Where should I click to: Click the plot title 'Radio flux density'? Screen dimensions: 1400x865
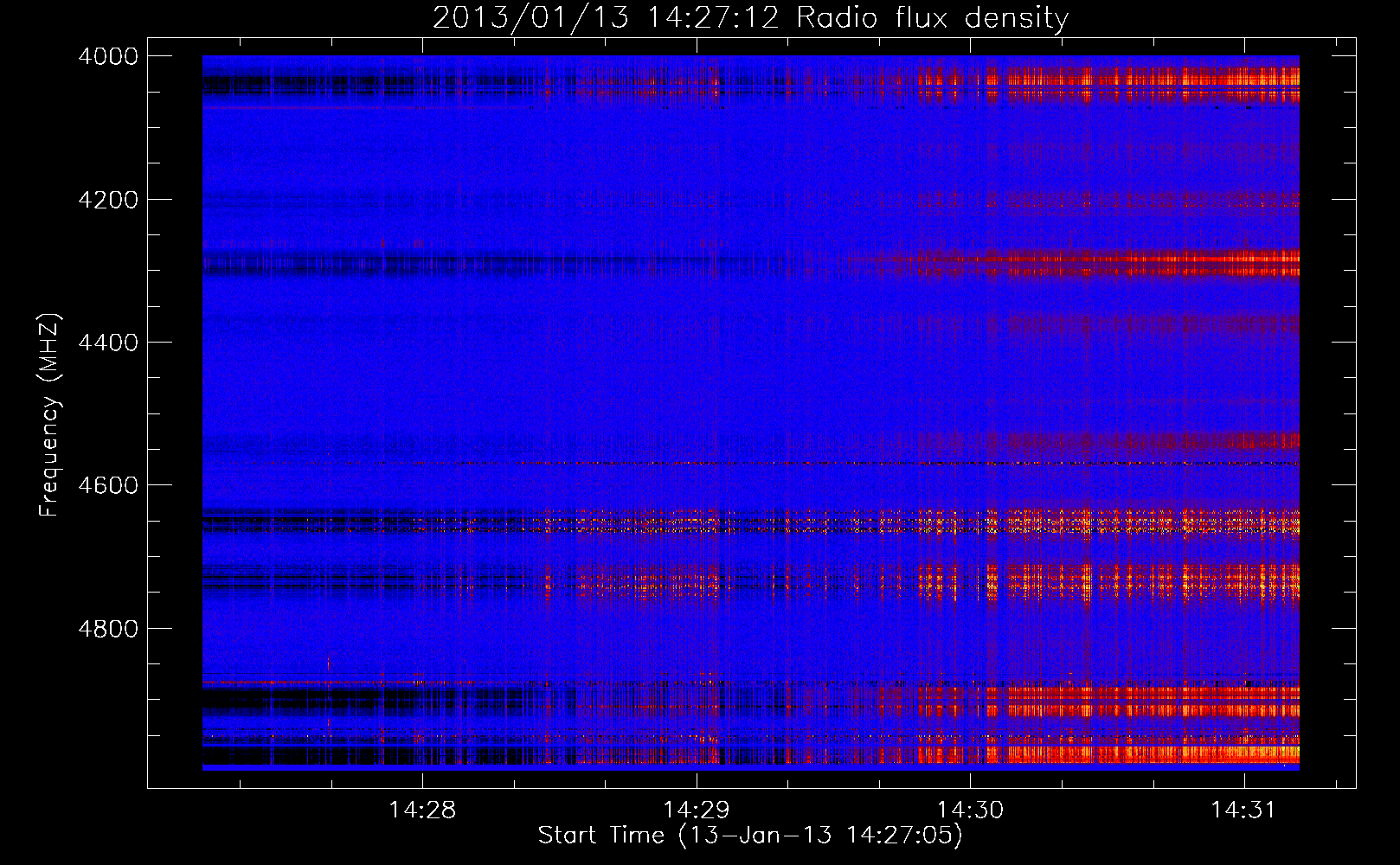tap(932, 17)
